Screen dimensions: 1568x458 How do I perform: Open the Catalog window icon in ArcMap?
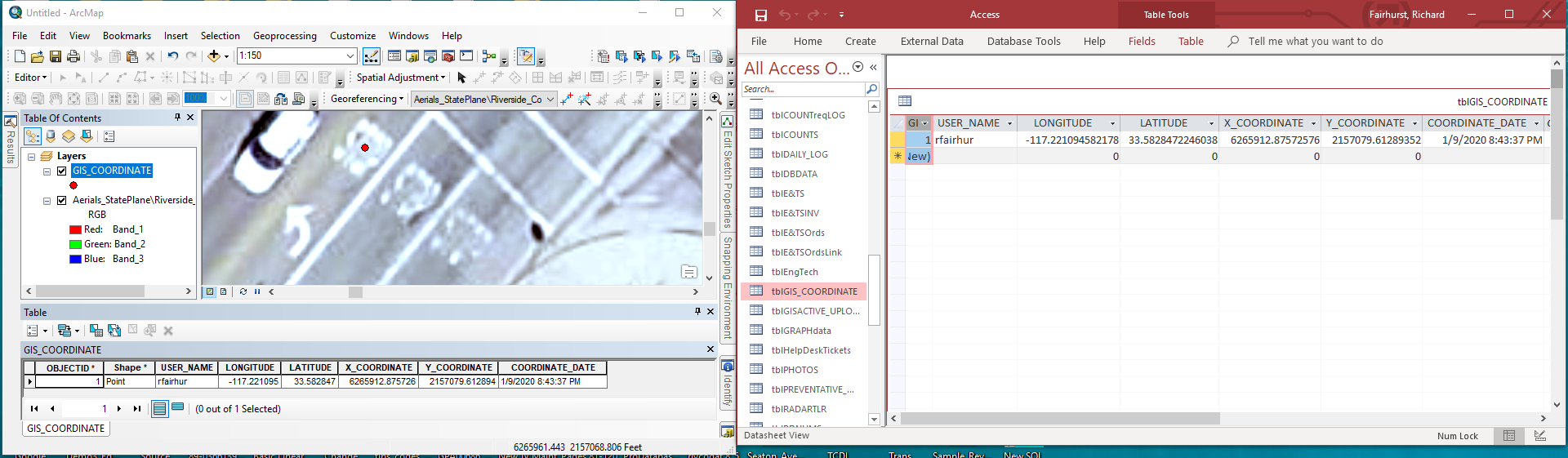click(x=412, y=56)
